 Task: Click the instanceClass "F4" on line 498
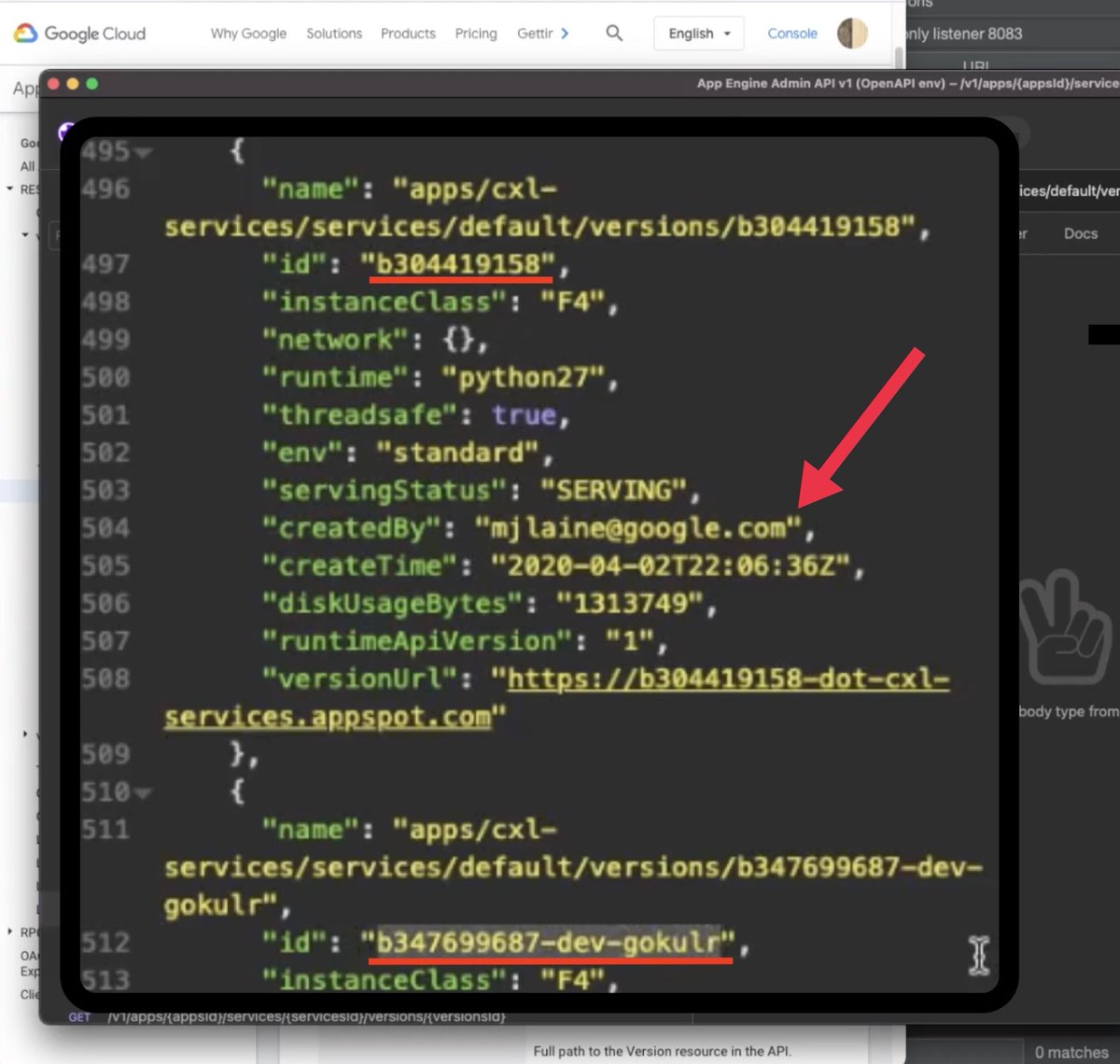573,302
